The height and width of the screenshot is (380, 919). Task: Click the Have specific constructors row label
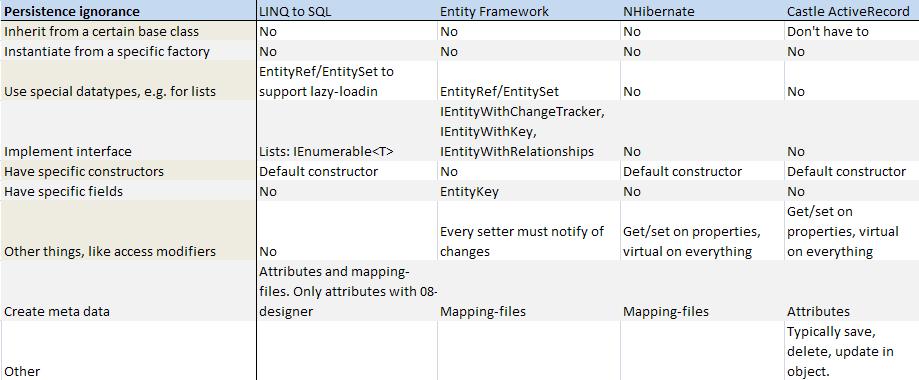click(x=128, y=171)
